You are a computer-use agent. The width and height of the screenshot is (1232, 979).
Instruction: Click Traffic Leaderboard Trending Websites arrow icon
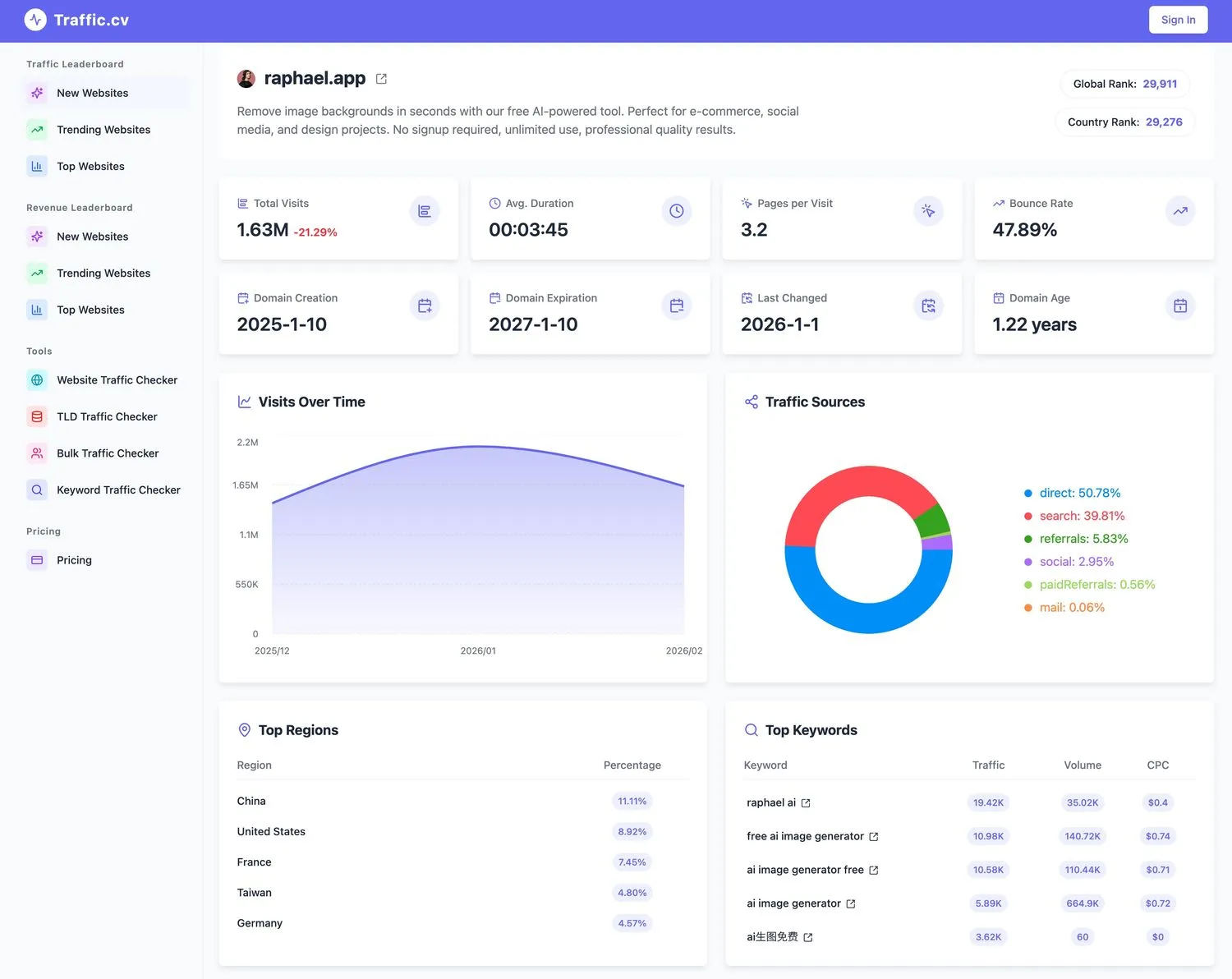pyautogui.click(x=37, y=130)
